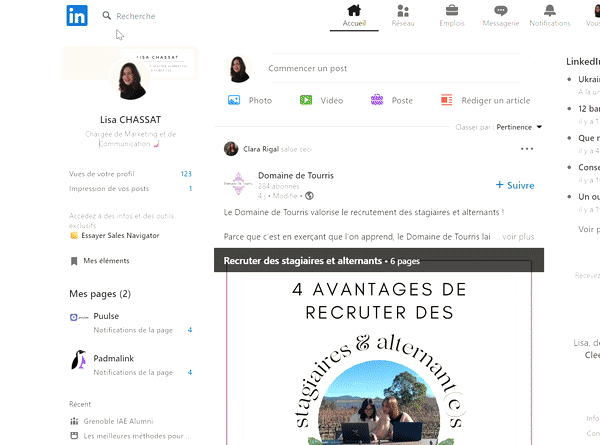
Task: Click the Mes pages (2) heading
Action: pos(100,294)
